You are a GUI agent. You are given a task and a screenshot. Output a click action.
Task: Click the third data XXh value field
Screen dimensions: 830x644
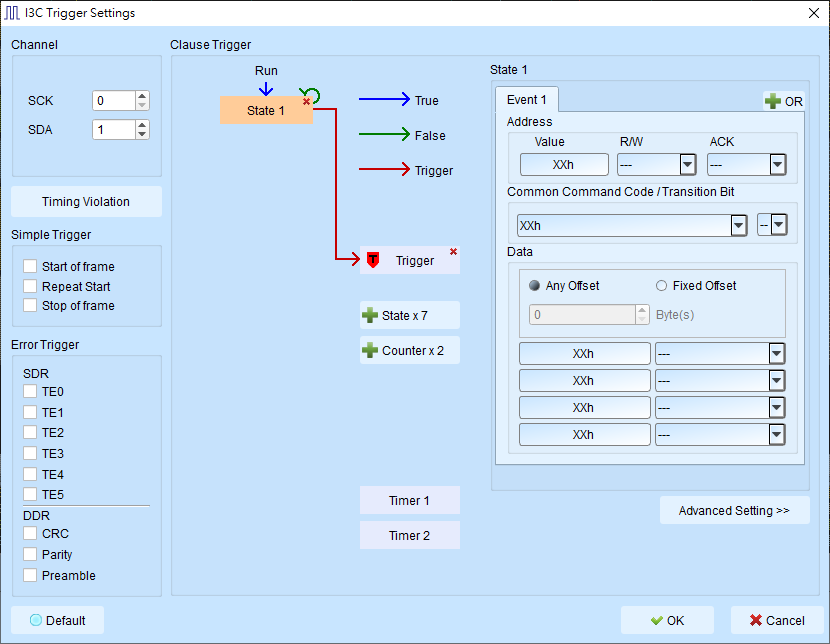point(584,407)
